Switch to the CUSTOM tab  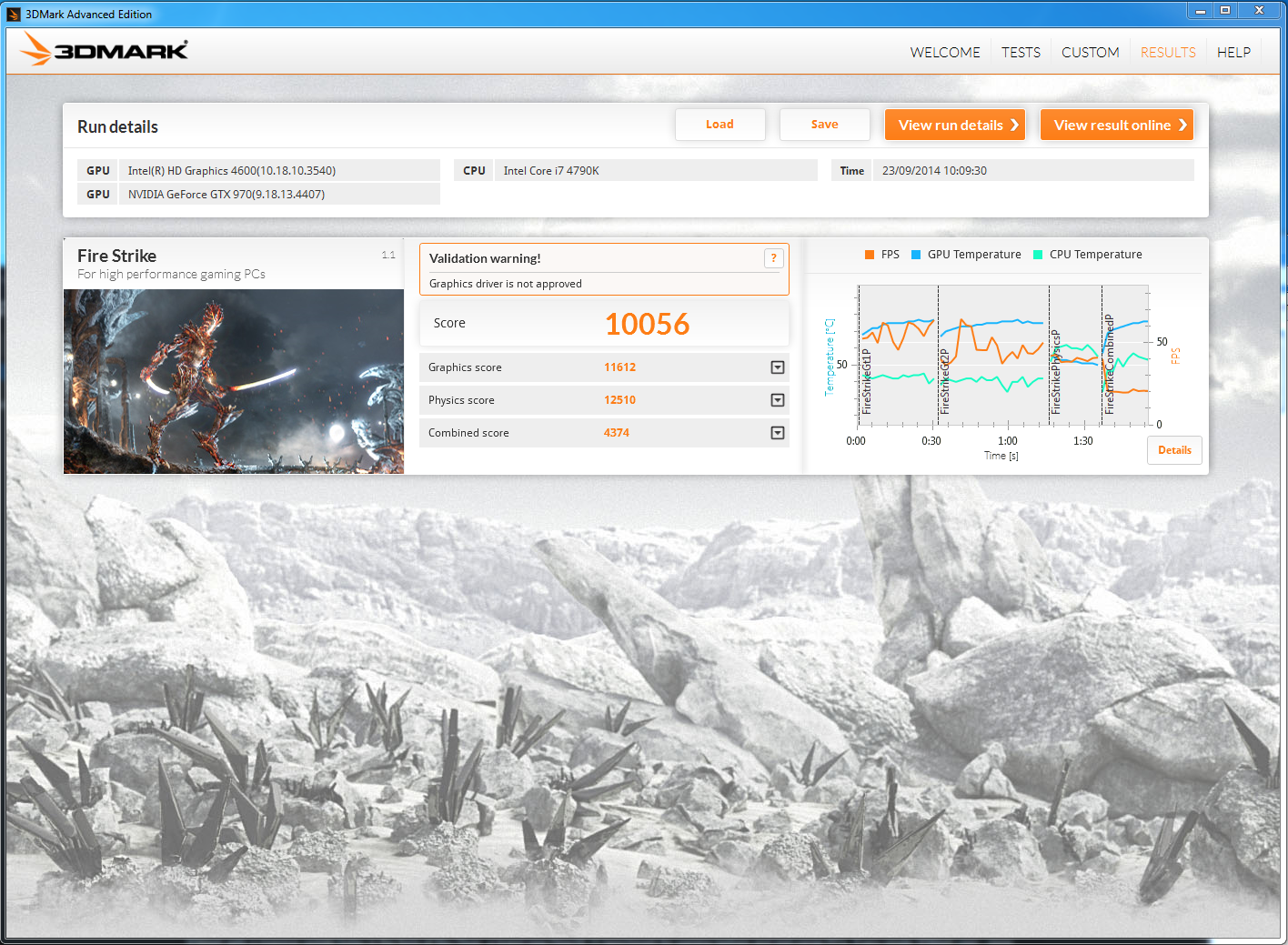pos(1090,53)
